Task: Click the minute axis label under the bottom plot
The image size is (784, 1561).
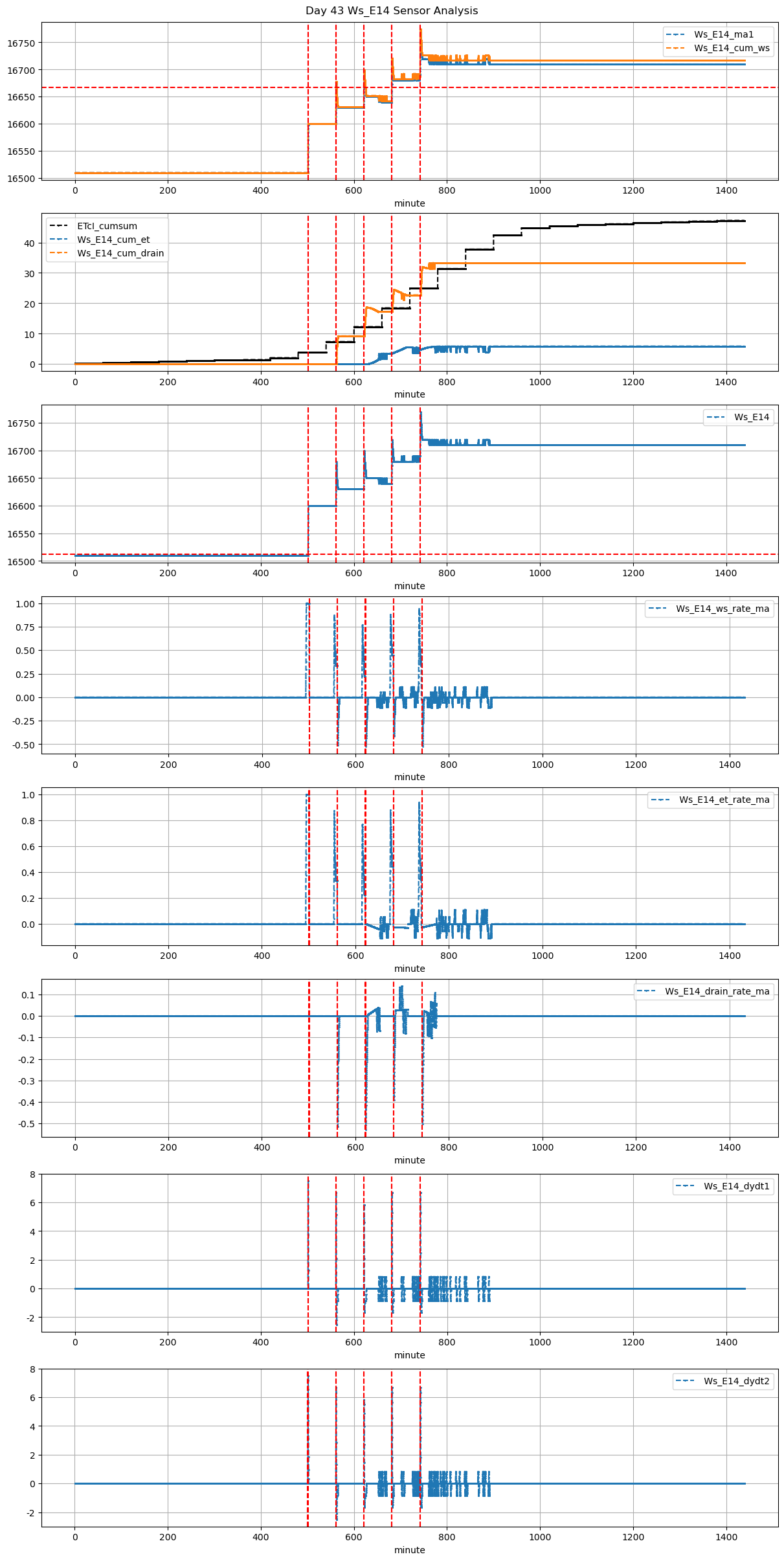Action: (410, 1550)
